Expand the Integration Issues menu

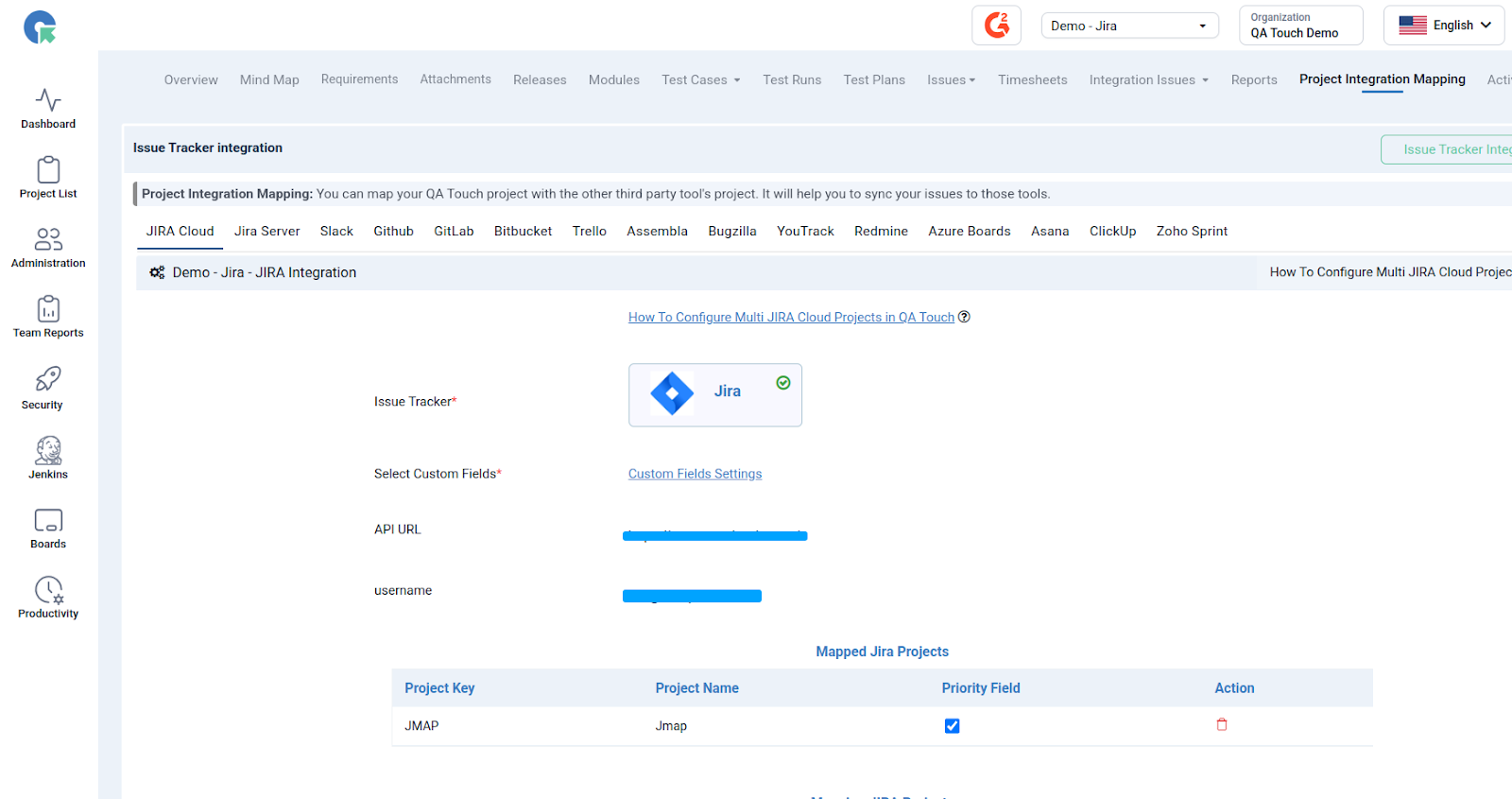[x=1148, y=80]
